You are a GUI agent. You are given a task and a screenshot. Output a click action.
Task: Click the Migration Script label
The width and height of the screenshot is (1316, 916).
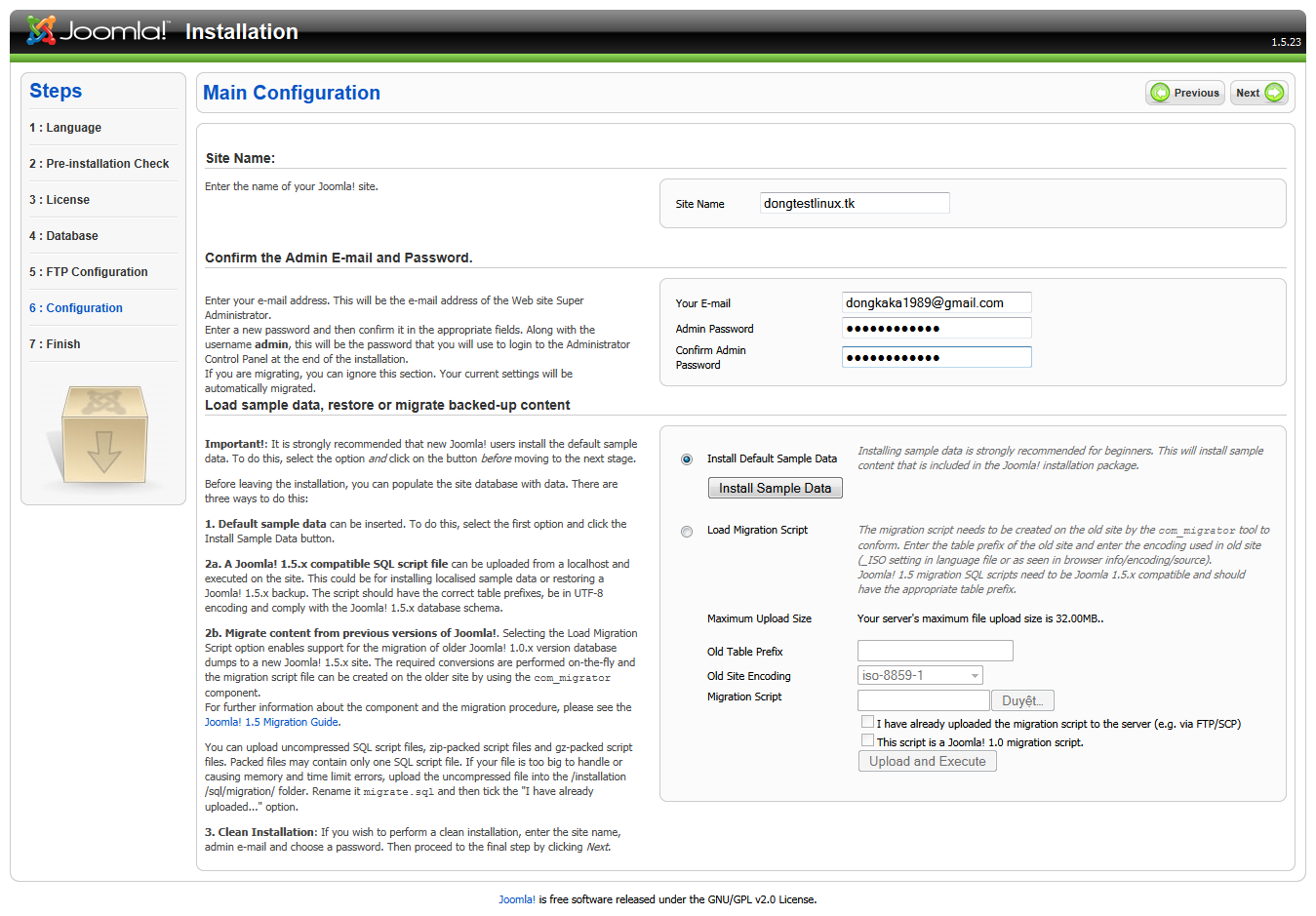[744, 697]
